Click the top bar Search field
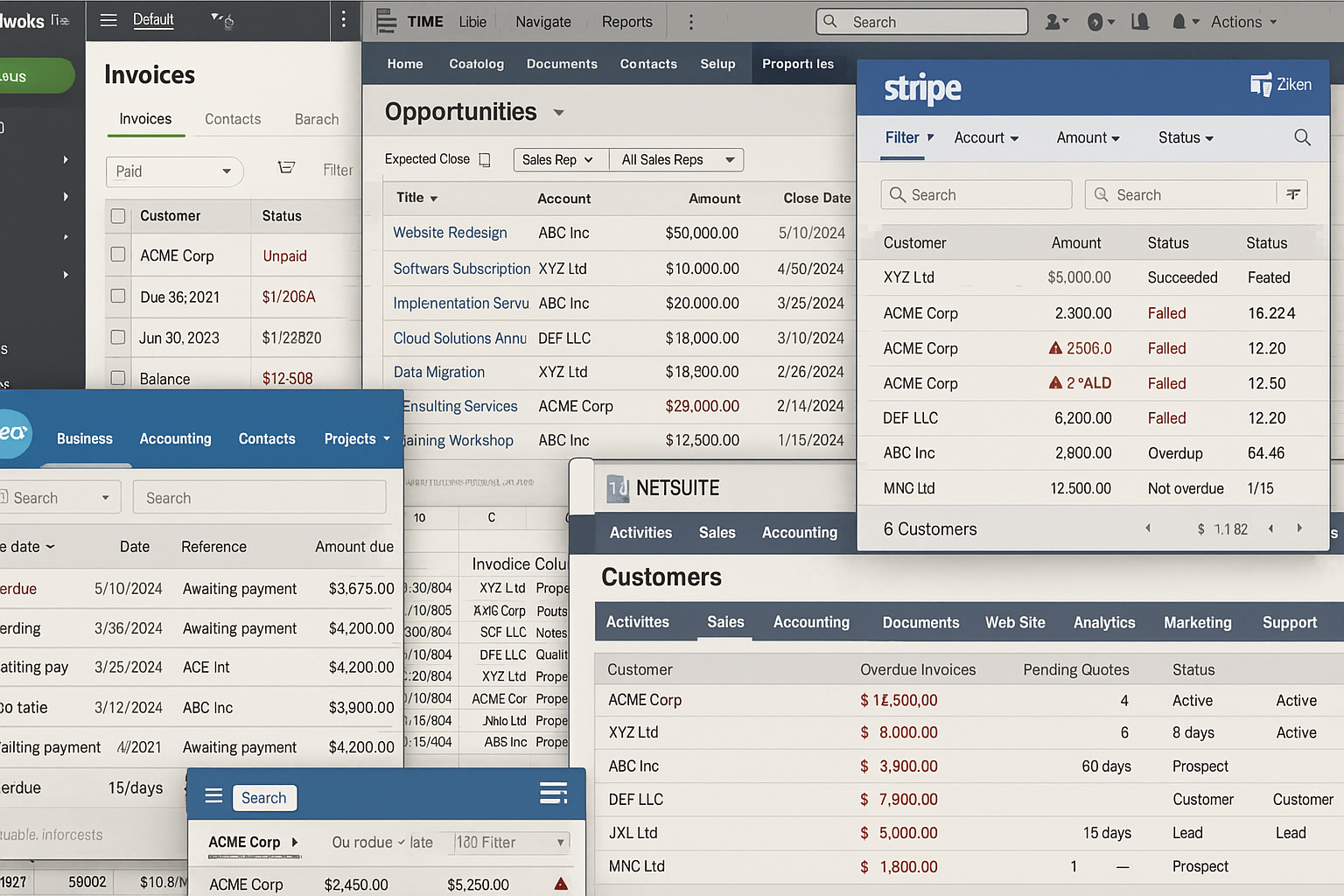The height and width of the screenshot is (896, 1344). (x=922, y=22)
